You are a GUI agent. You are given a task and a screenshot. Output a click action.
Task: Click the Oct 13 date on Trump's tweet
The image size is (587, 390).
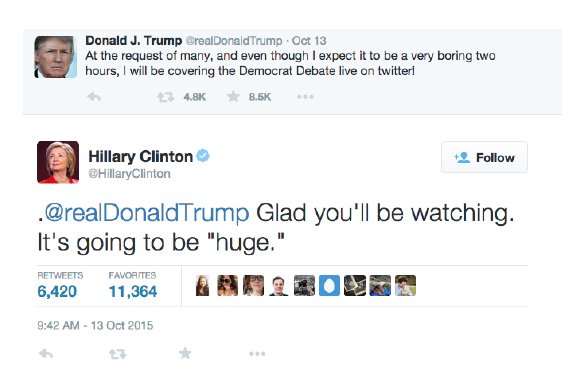[309, 41]
